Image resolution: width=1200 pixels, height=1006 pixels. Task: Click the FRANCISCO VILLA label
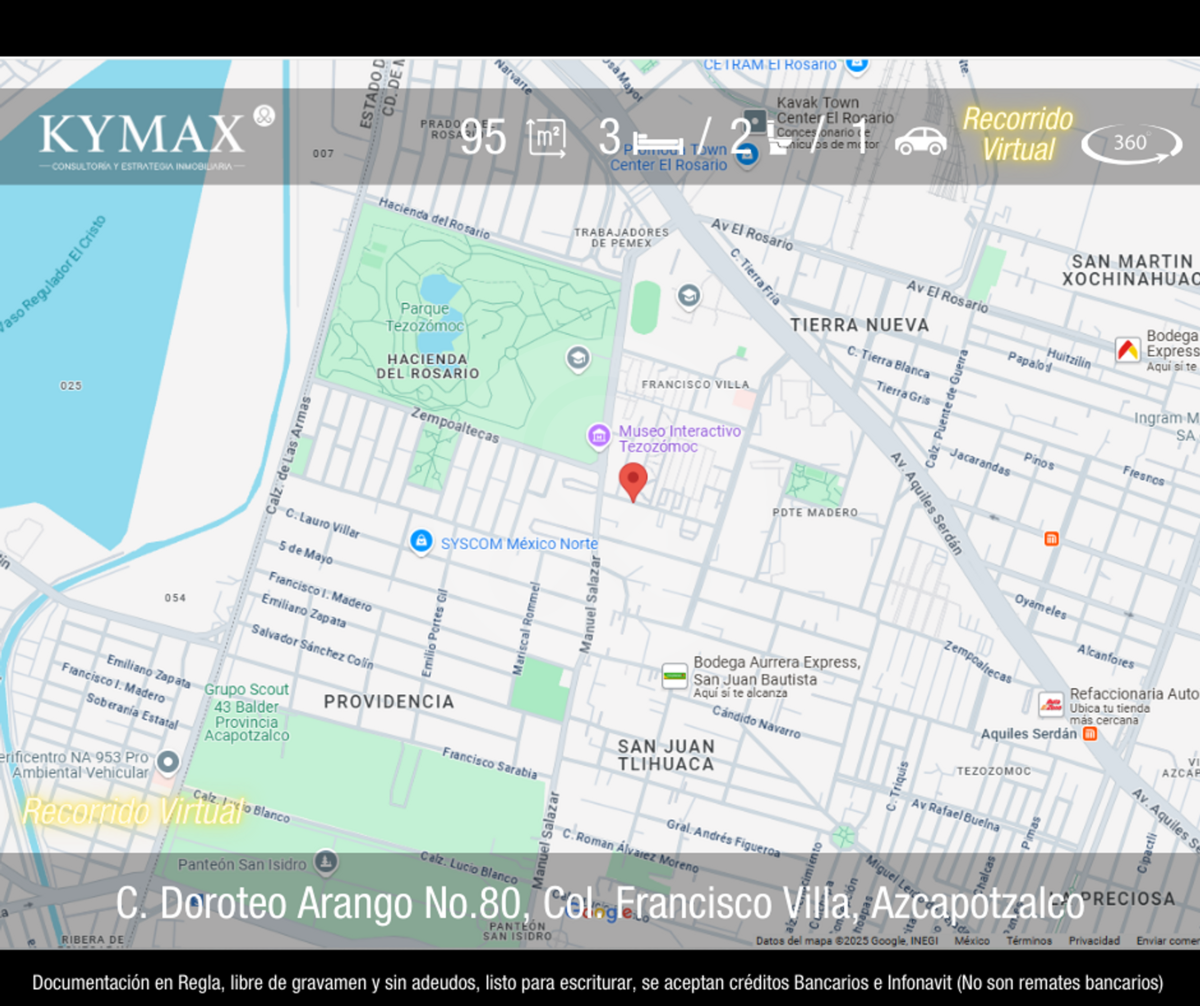695,384
